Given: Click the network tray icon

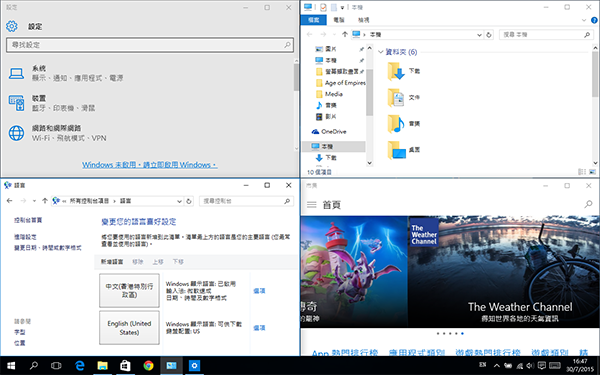Looking at the screenshot, I should [519, 365].
